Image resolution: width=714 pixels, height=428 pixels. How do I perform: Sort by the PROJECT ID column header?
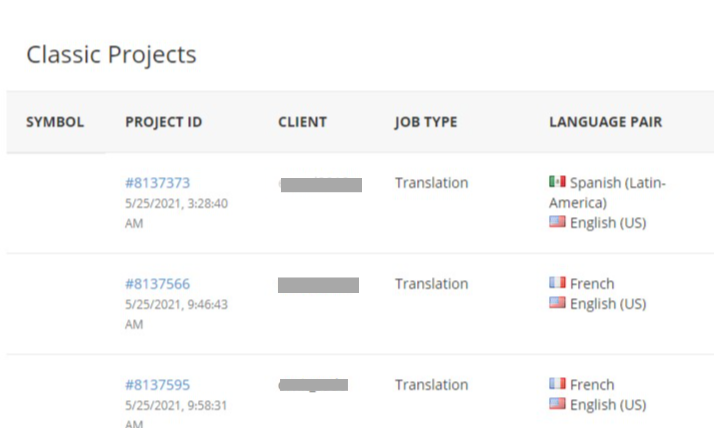163,122
